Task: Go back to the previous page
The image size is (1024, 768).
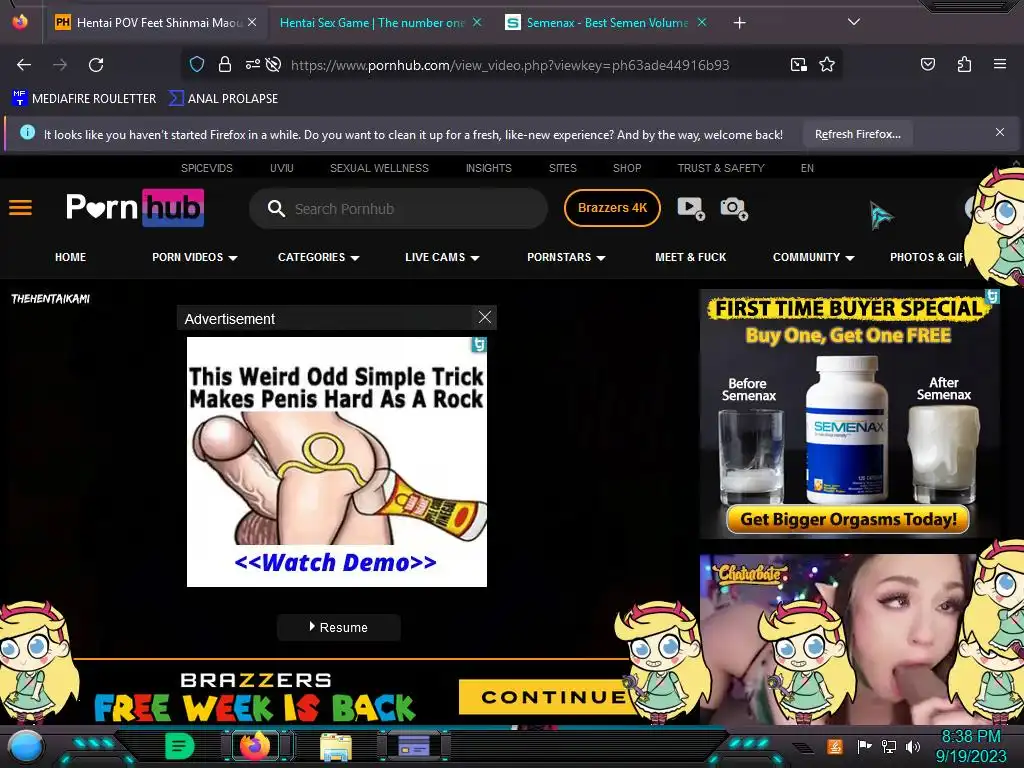Action: [24, 65]
